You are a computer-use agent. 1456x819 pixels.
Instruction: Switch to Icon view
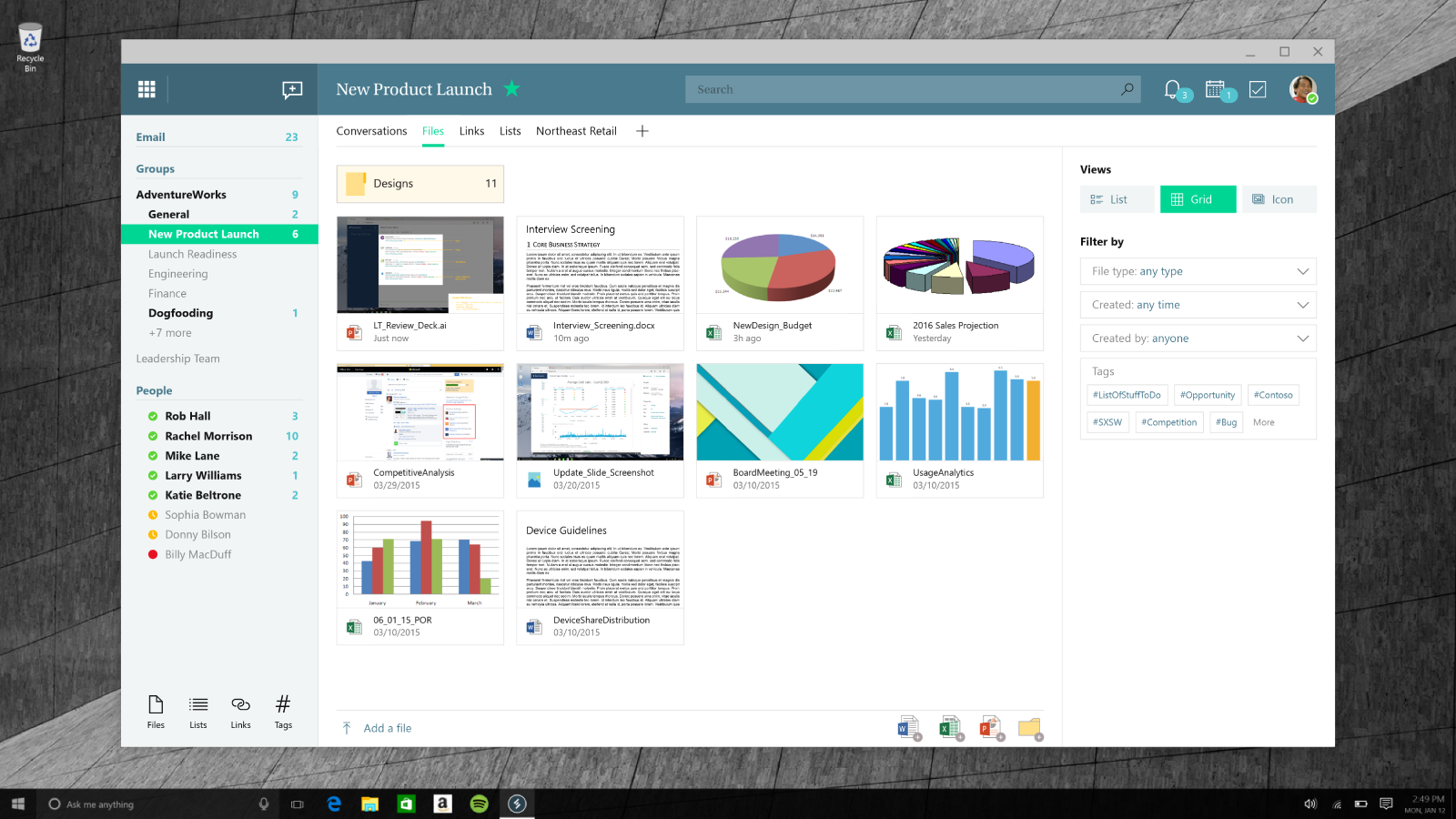[x=1279, y=199]
